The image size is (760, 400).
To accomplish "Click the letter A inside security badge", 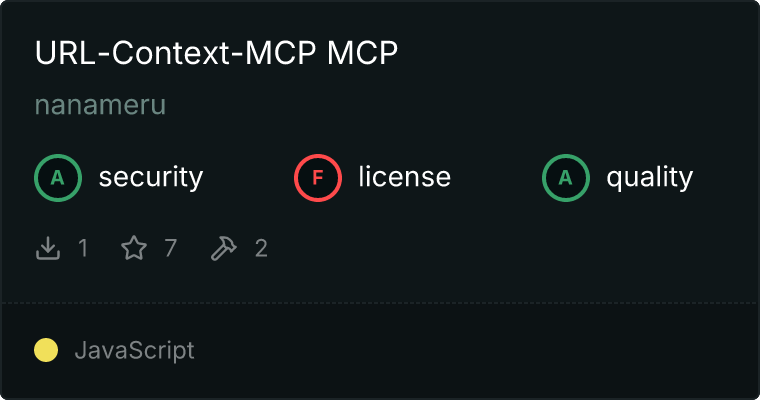I will (x=58, y=178).
